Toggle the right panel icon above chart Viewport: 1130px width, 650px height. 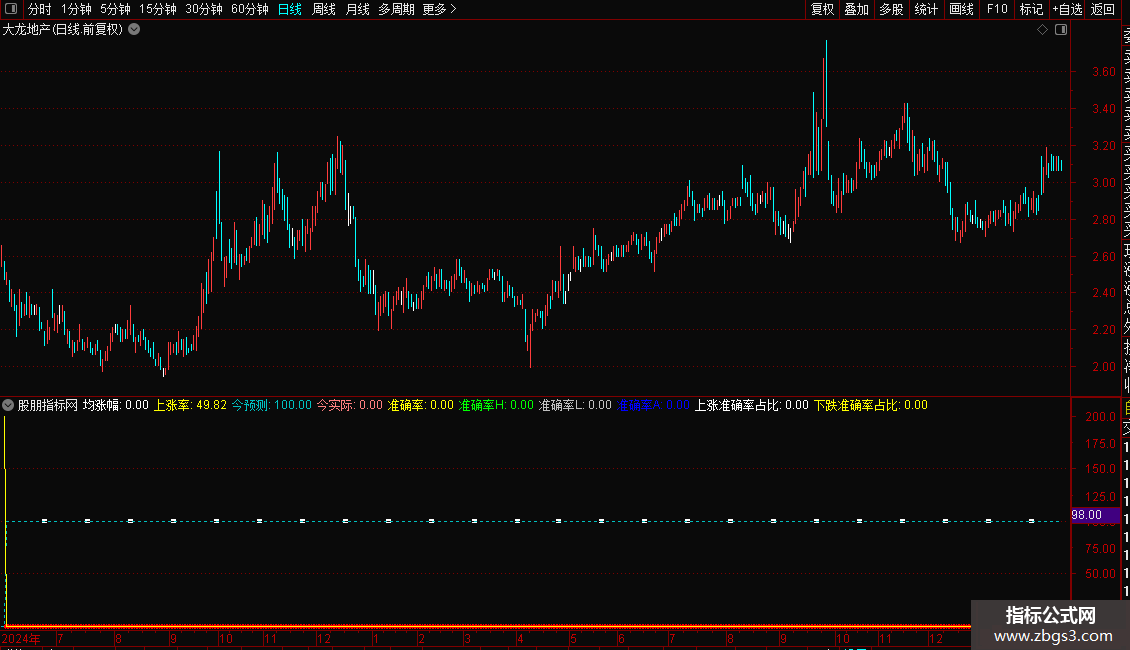[1061, 30]
